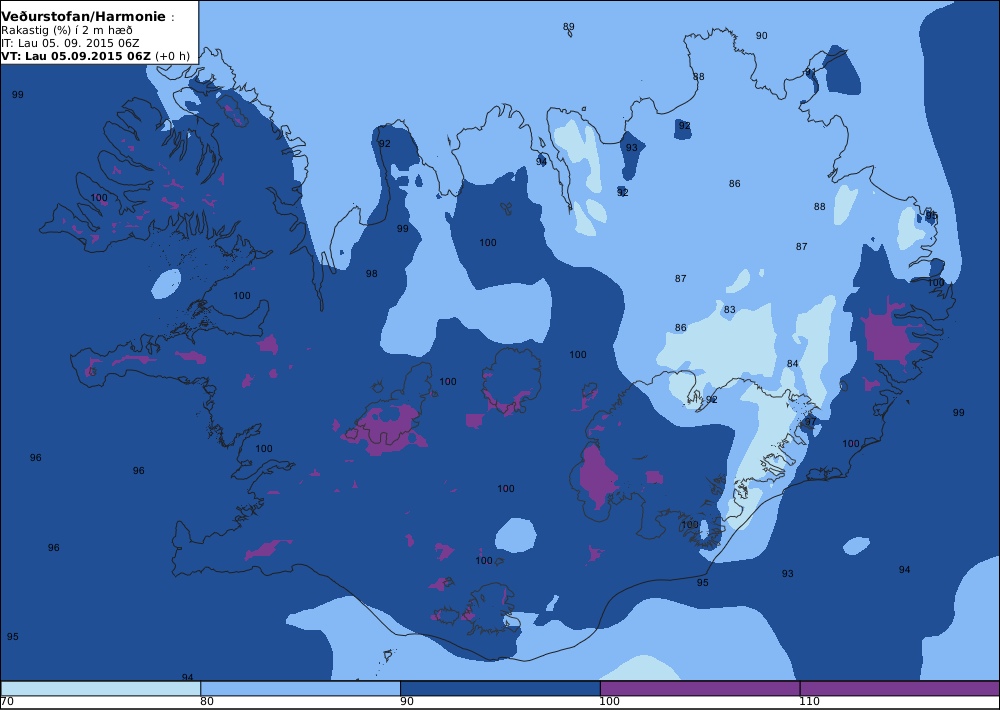Click the purple legend swatch above 110

tap(900, 688)
